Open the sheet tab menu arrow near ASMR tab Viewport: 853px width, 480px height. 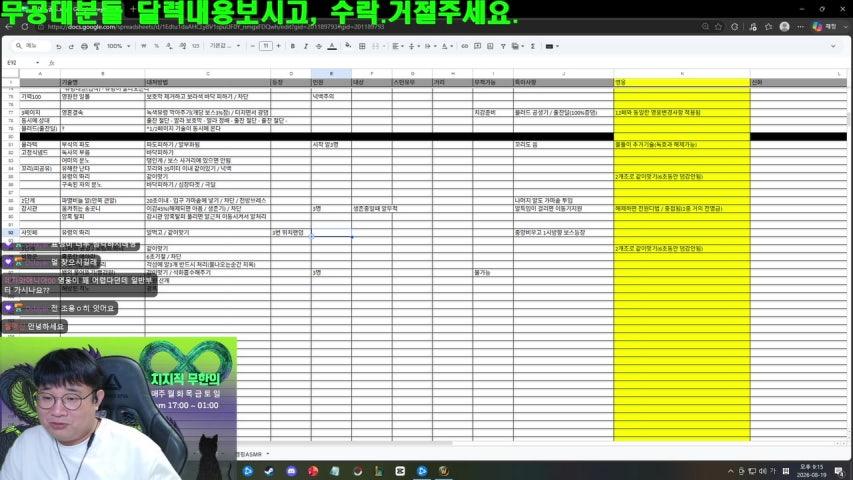pos(268,454)
